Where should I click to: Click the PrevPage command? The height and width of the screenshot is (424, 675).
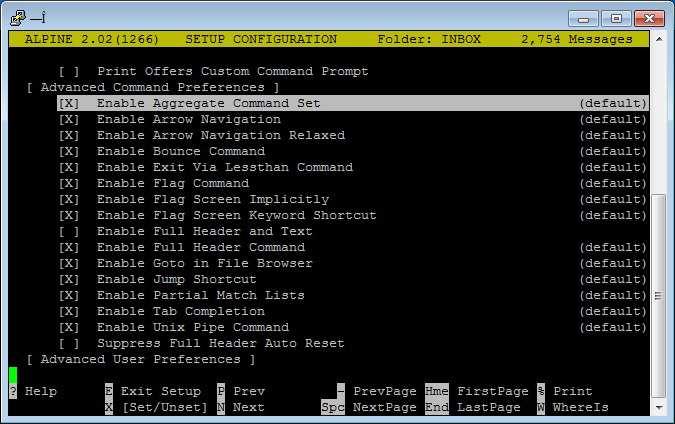[377, 391]
